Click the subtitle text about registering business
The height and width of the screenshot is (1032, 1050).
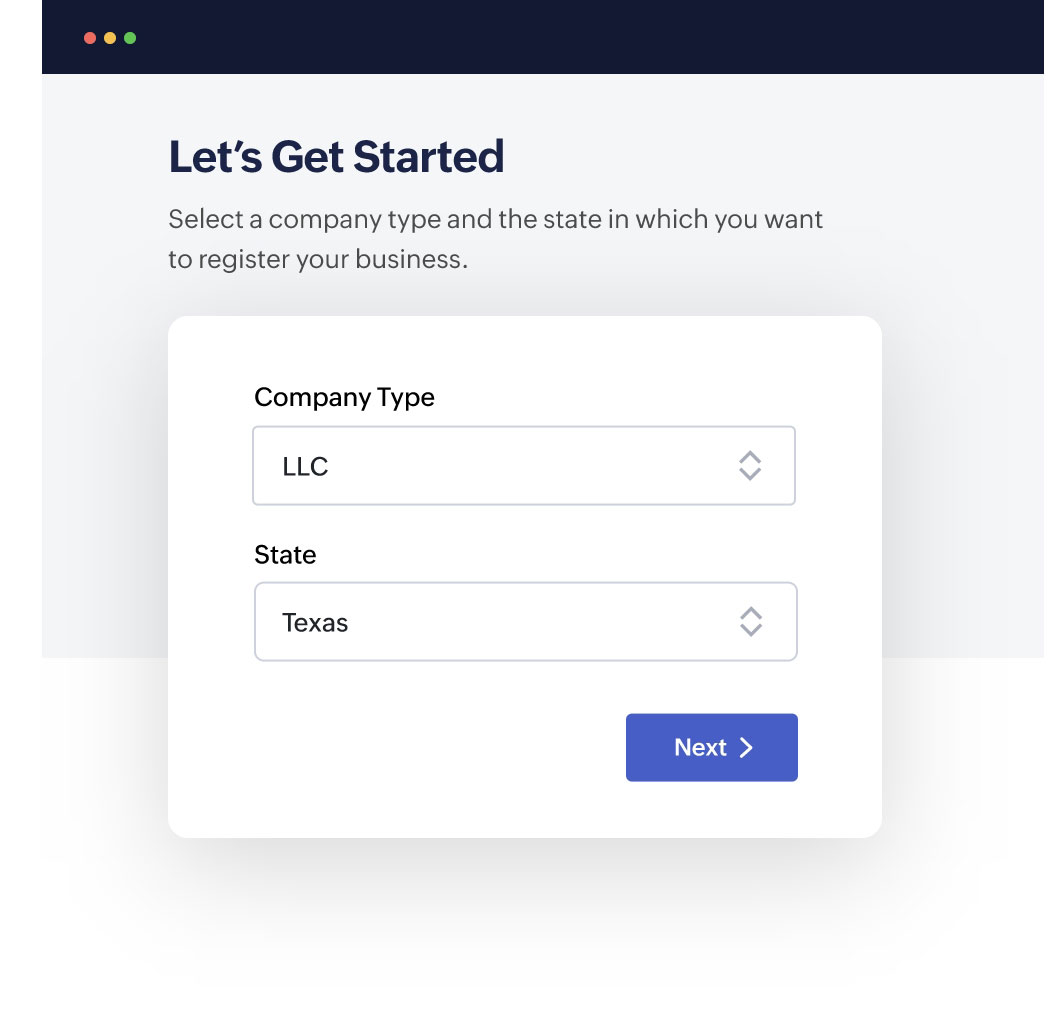495,239
